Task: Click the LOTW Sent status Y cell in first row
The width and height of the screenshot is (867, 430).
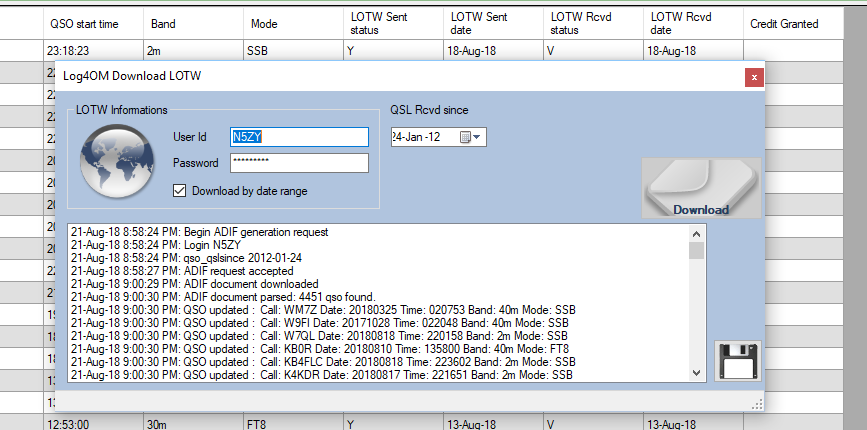Action: click(394, 51)
